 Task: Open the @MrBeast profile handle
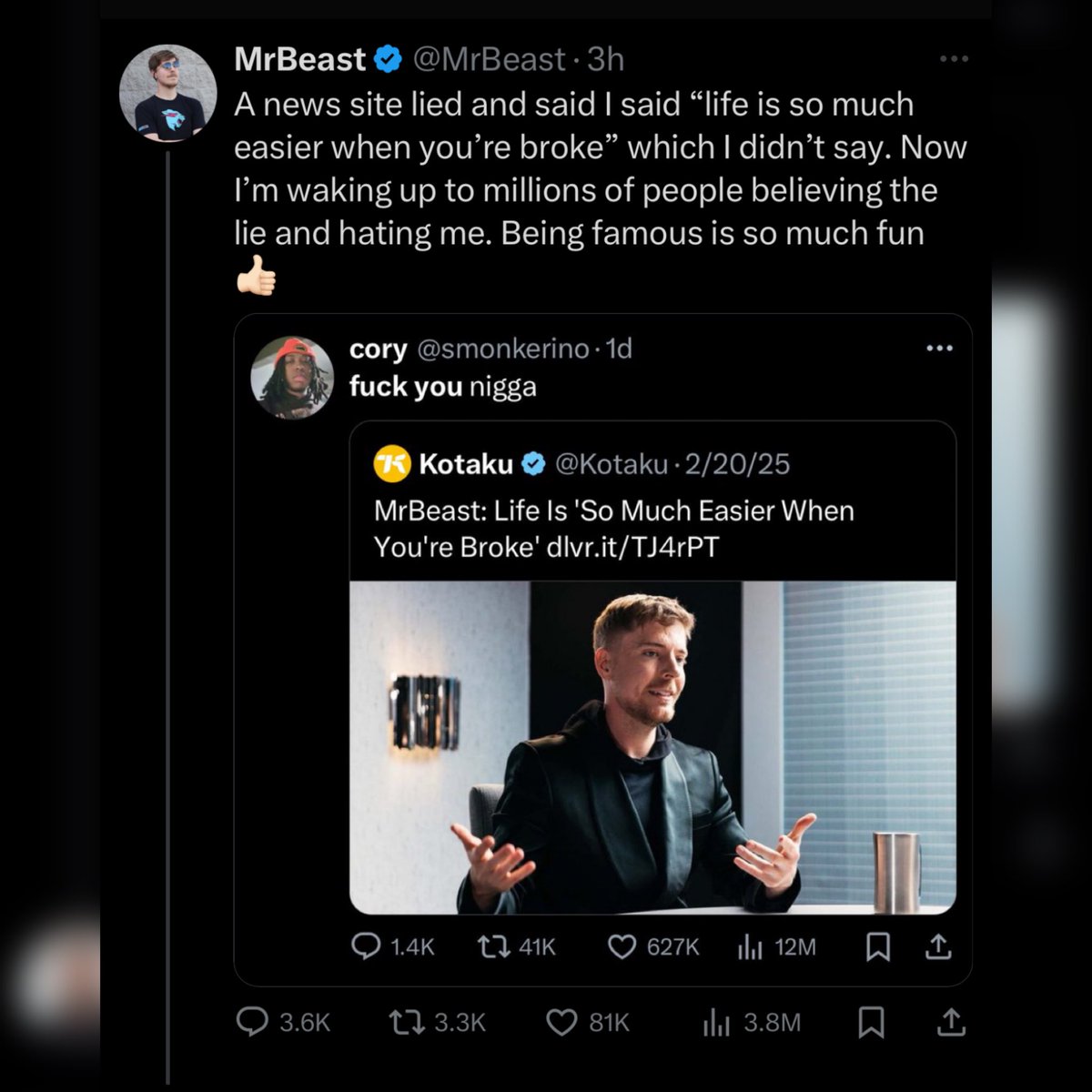point(490,60)
